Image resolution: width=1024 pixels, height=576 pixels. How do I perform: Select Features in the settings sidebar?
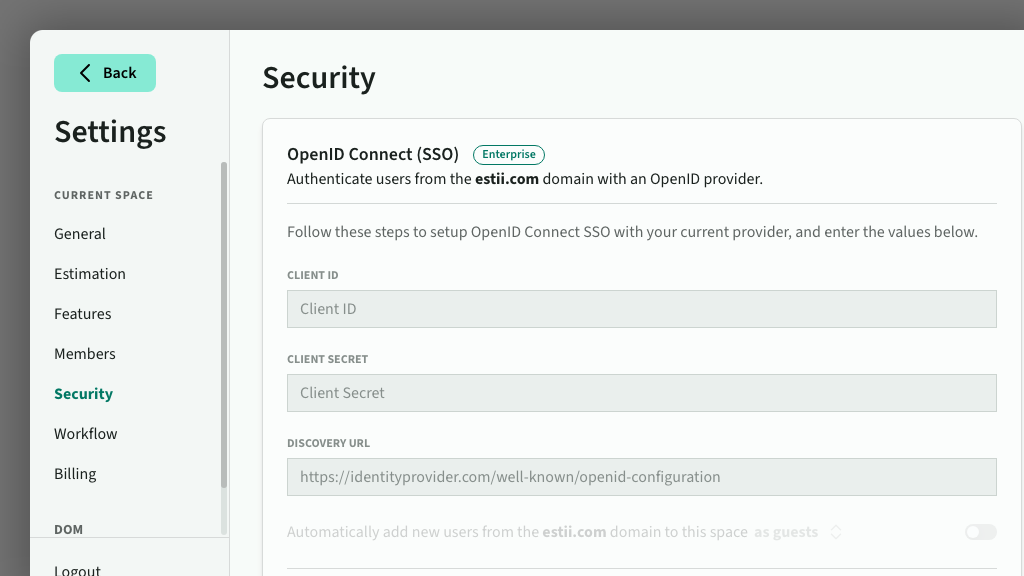83,314
